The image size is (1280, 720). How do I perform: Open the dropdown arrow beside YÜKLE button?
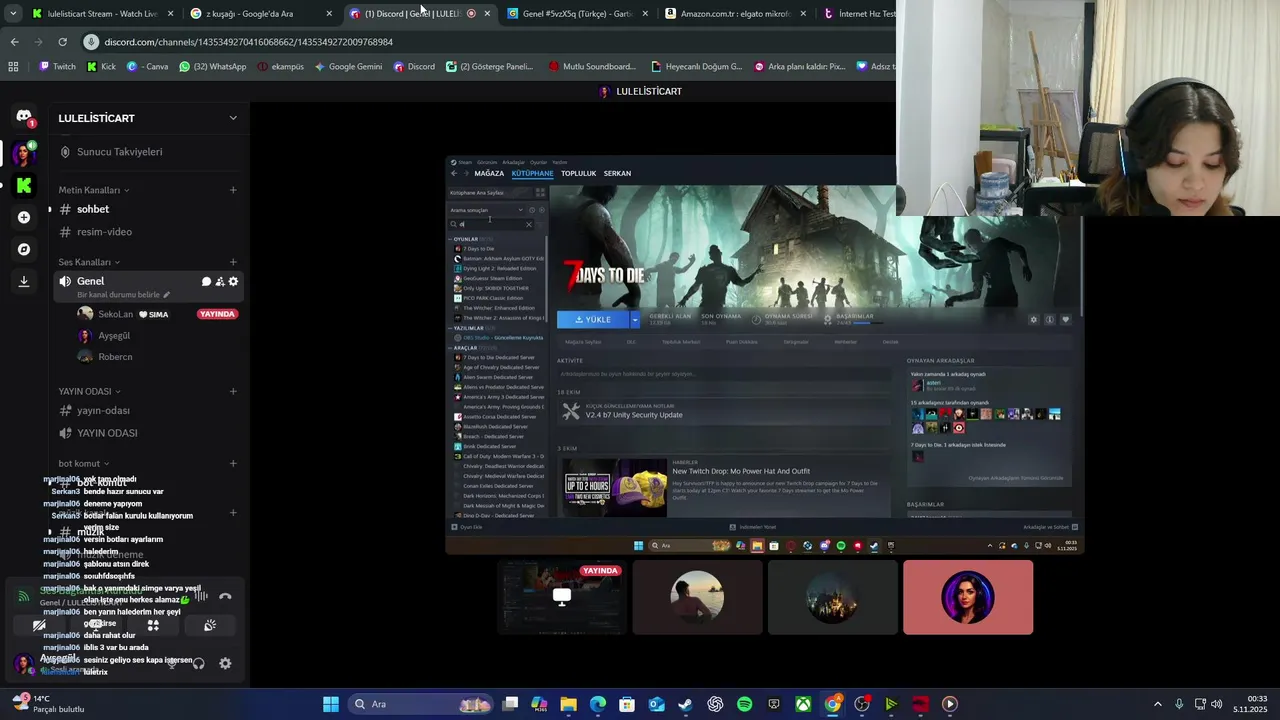pos(634,319)
